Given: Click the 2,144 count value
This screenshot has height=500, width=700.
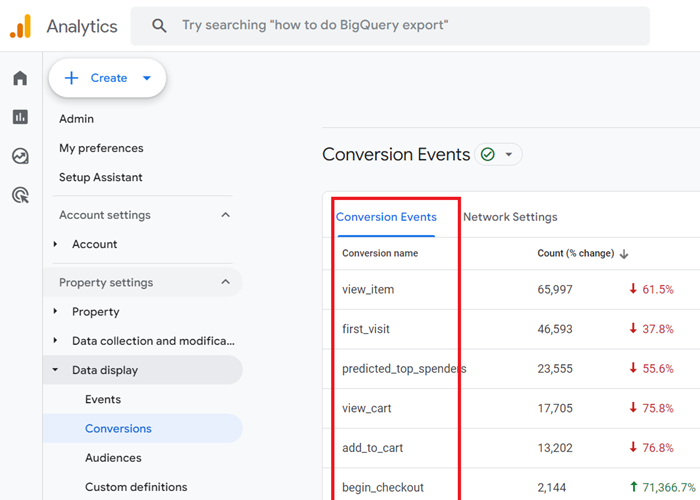Looking at the screenshot, I should tap(551, 487).
